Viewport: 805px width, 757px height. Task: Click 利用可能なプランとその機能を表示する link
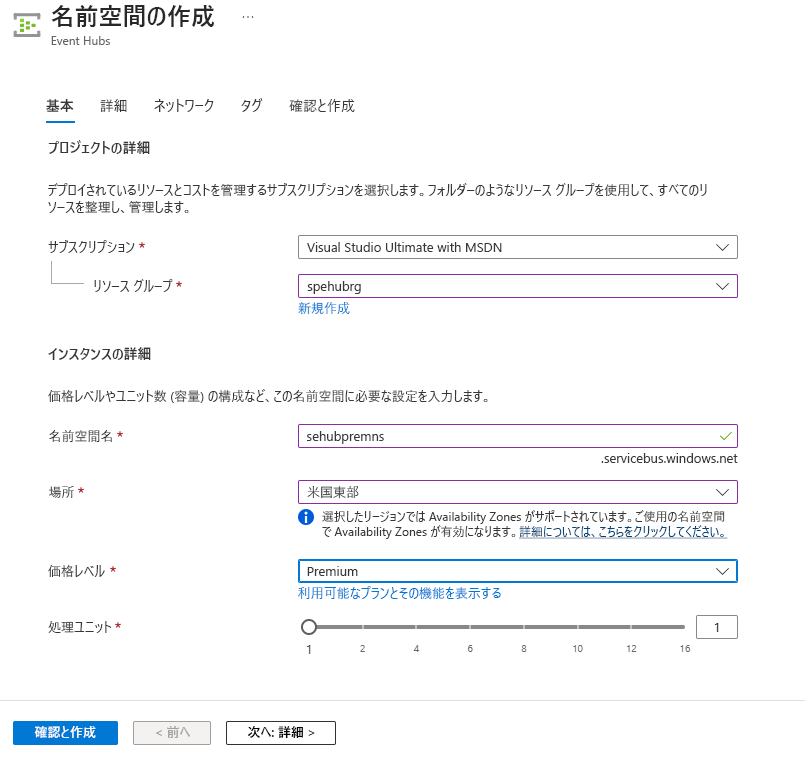tap(399, 593)
